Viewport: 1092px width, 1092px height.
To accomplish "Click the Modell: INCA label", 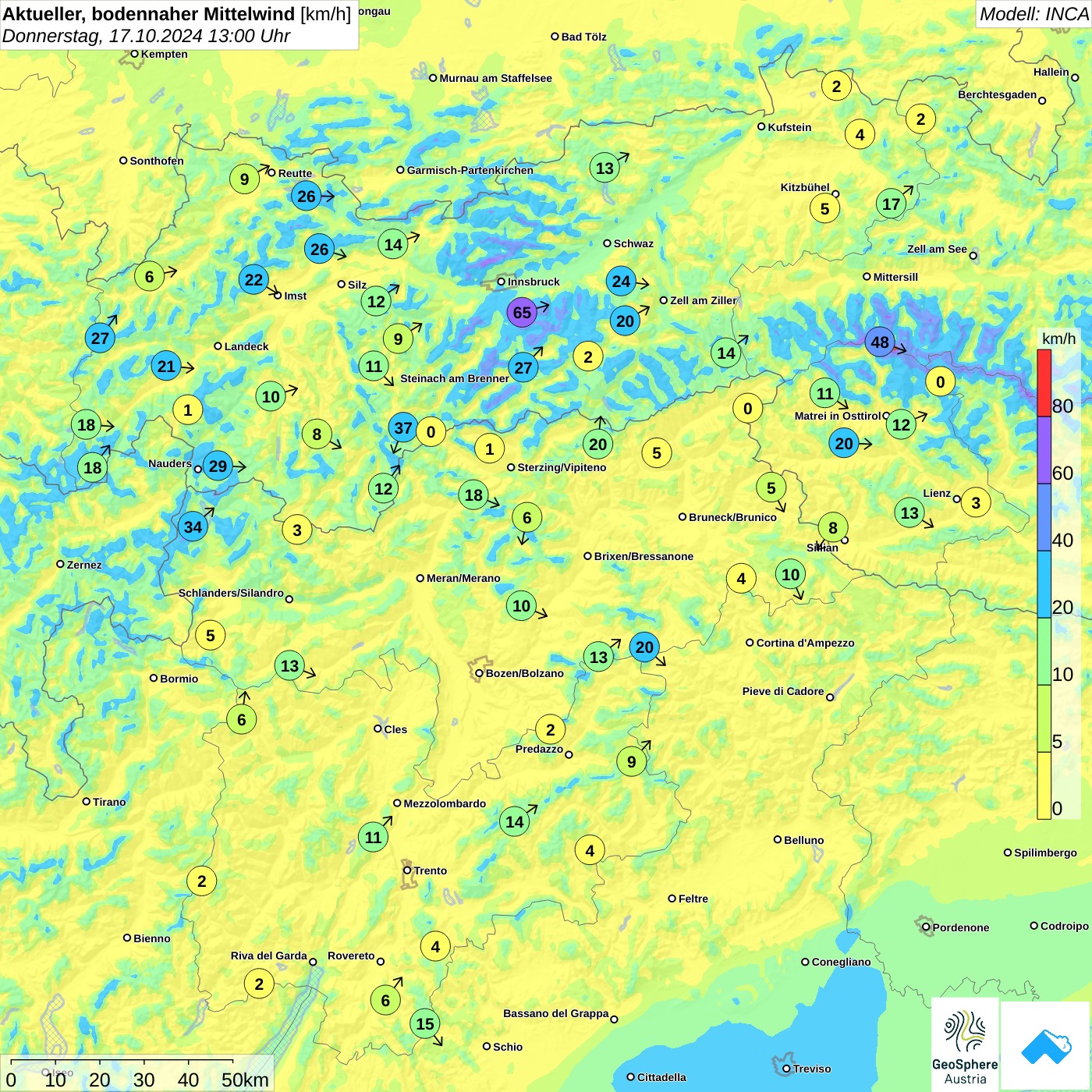I will pos(1033,14).
